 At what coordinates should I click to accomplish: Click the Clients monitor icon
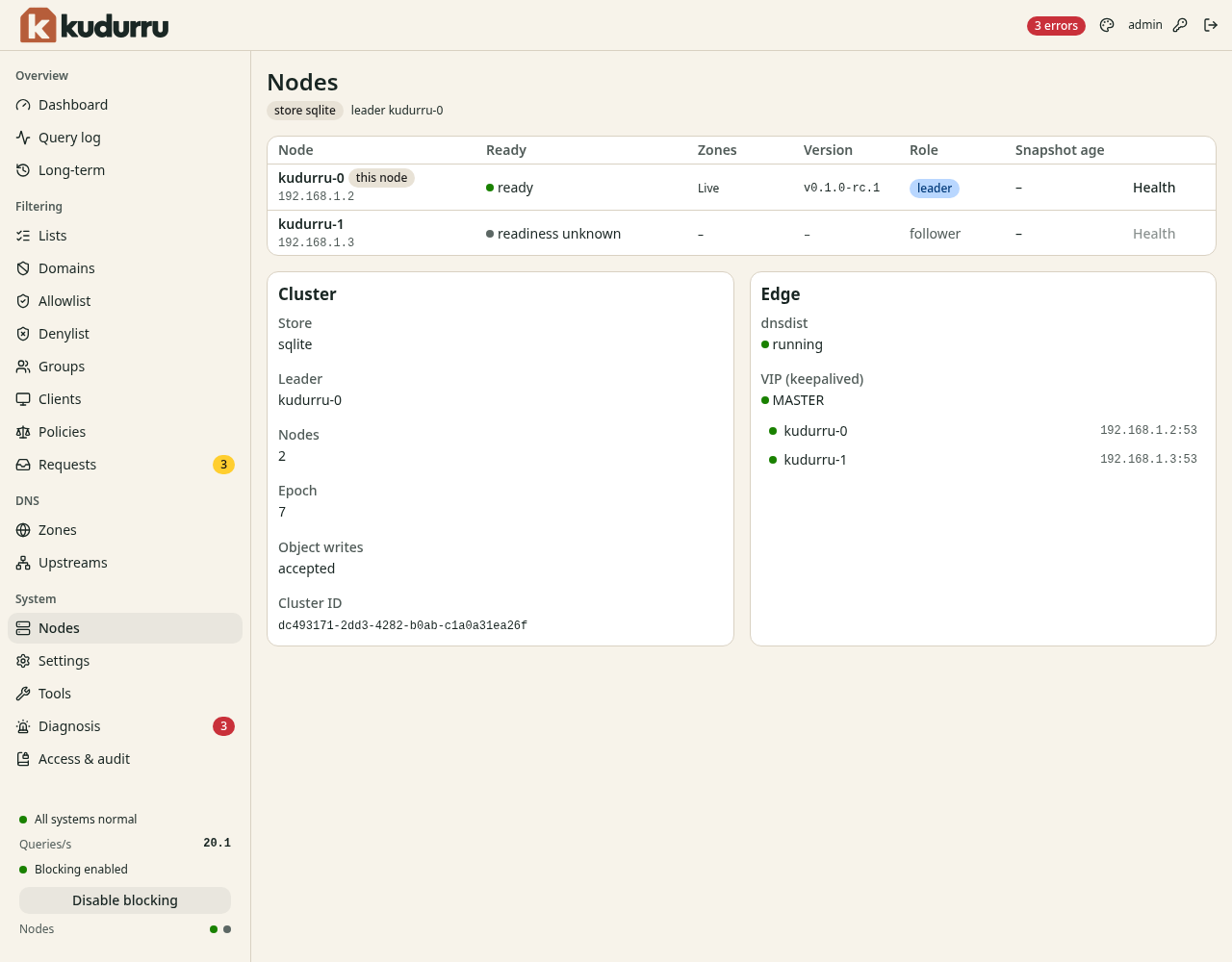(x=23, y=399)
